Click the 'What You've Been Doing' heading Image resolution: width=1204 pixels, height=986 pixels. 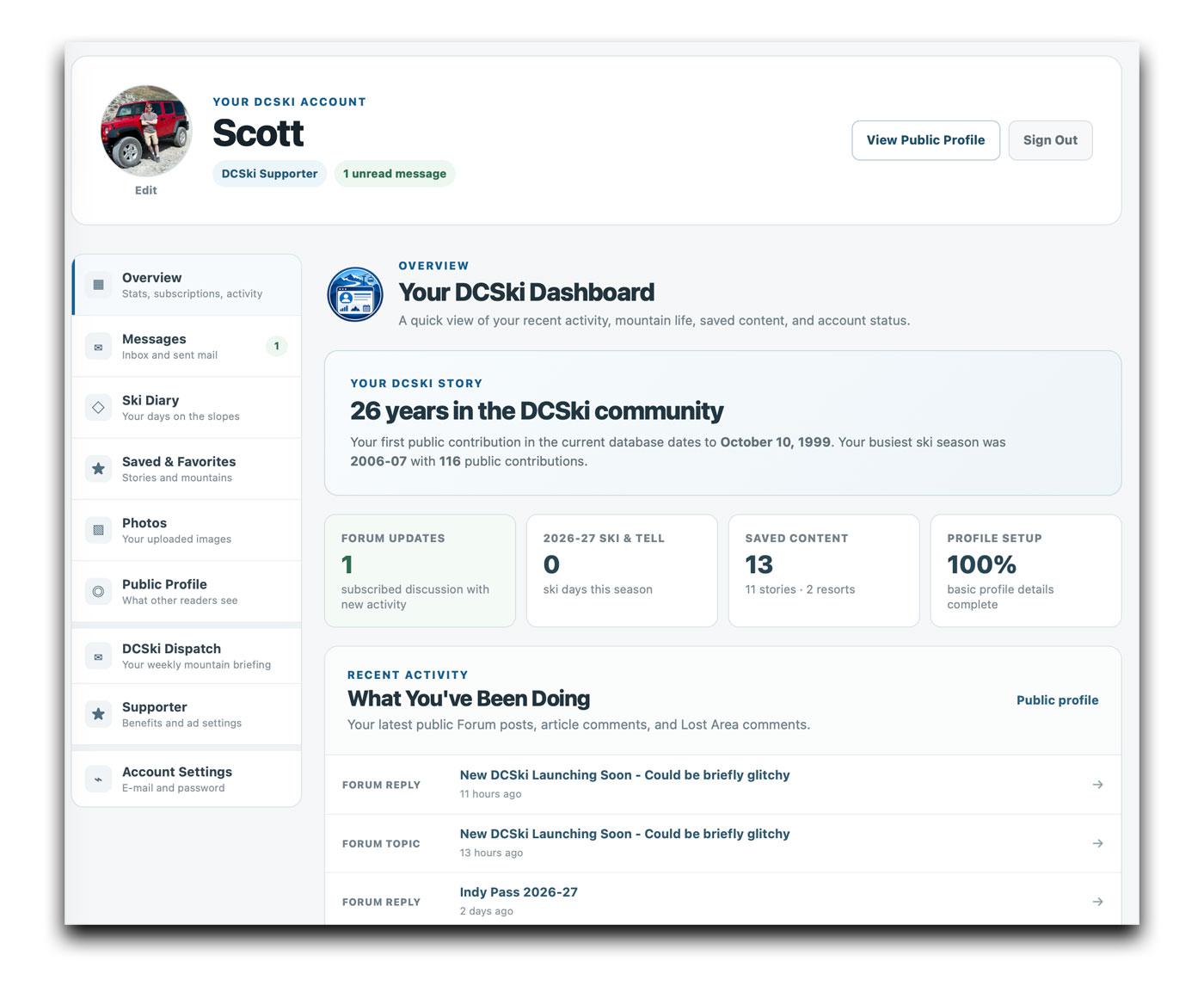469,699
